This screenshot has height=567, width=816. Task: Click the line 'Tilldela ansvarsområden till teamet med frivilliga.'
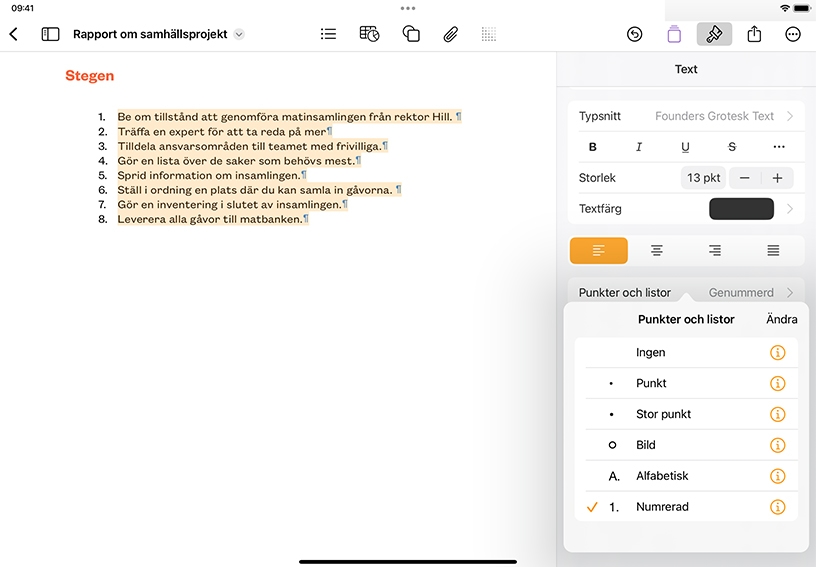[x=249, y=146]
